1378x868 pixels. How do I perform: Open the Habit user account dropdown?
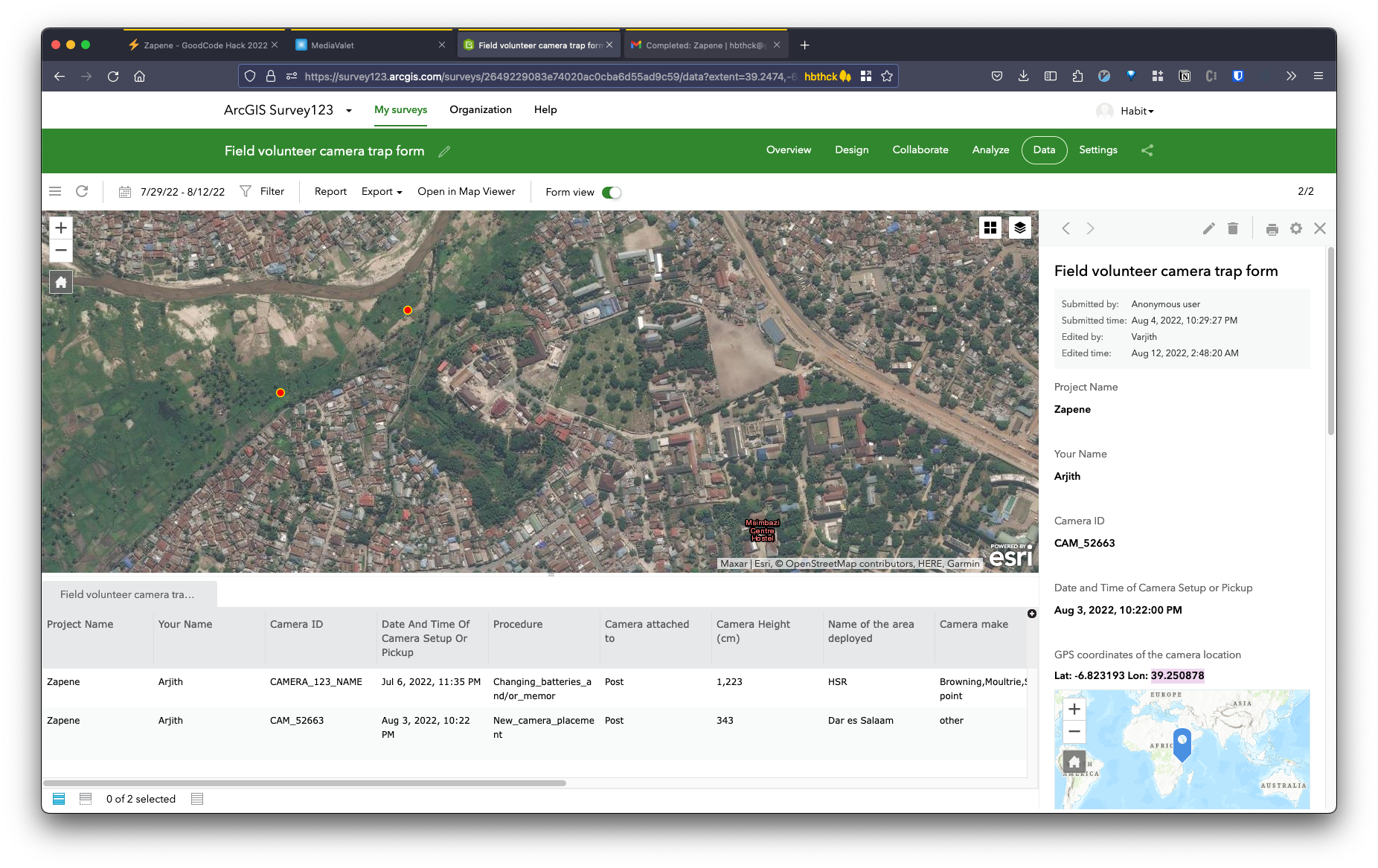click(1136, 111)
